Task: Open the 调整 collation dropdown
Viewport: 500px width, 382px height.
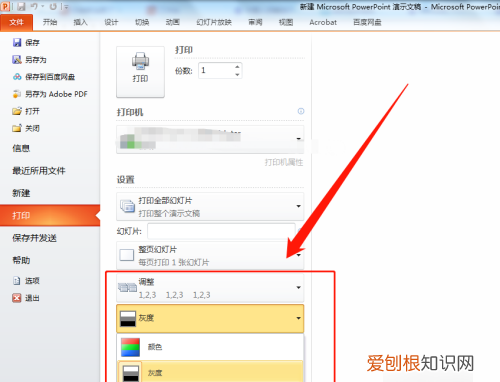Action: pyautogui.click(x=210, y=288)
